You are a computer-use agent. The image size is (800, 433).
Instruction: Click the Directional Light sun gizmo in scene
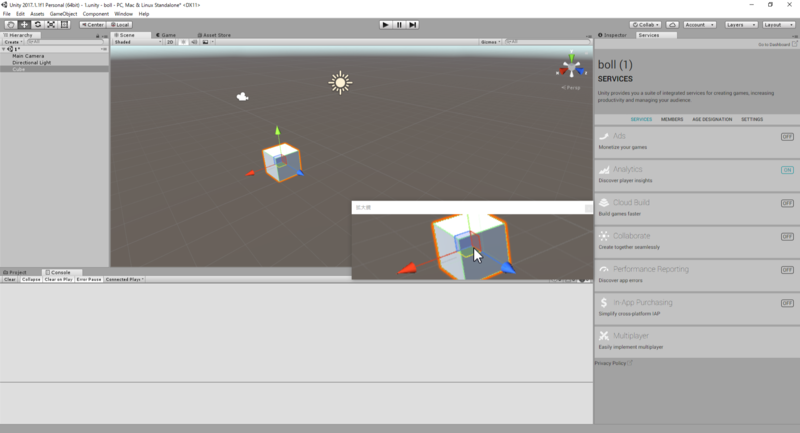[x=340, y=83]
